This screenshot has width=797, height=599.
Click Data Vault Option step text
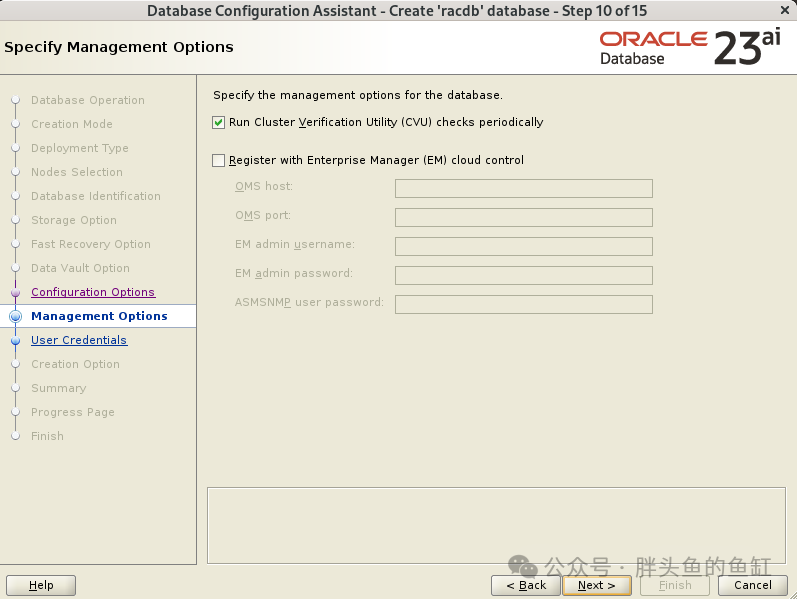(80, 268)
